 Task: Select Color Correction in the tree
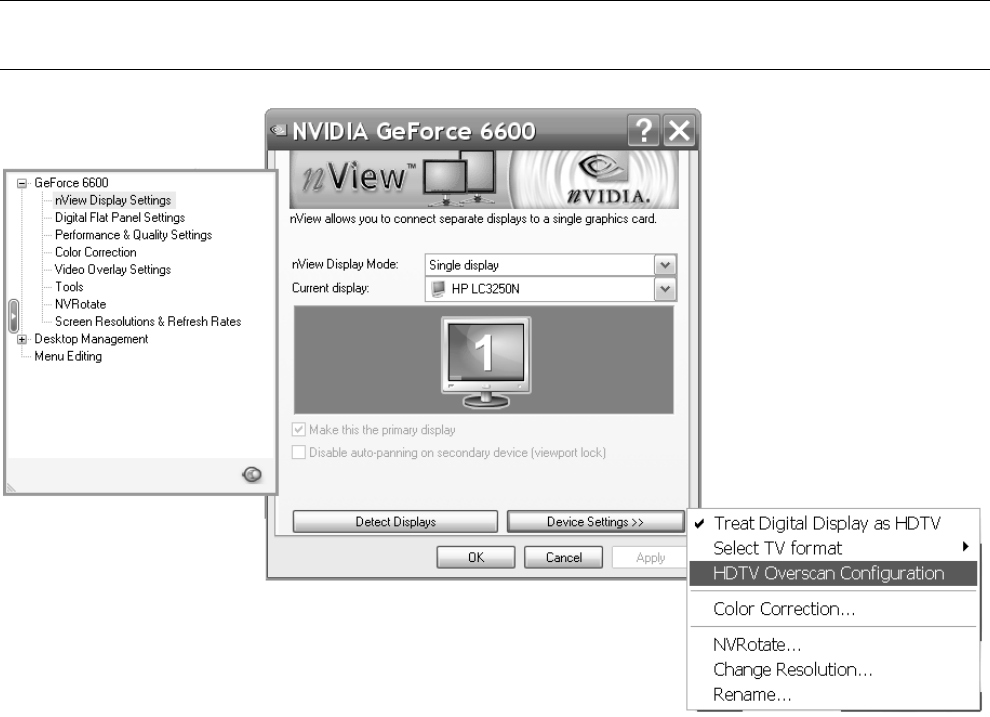95,252
